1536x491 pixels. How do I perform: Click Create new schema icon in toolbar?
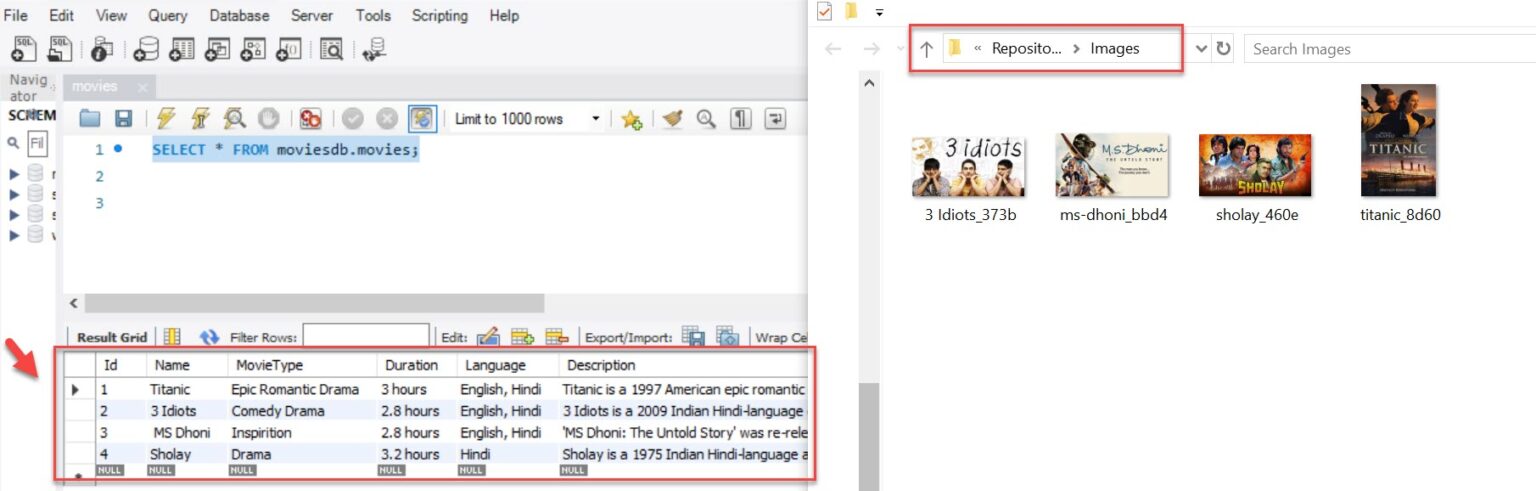click(147, 48)
